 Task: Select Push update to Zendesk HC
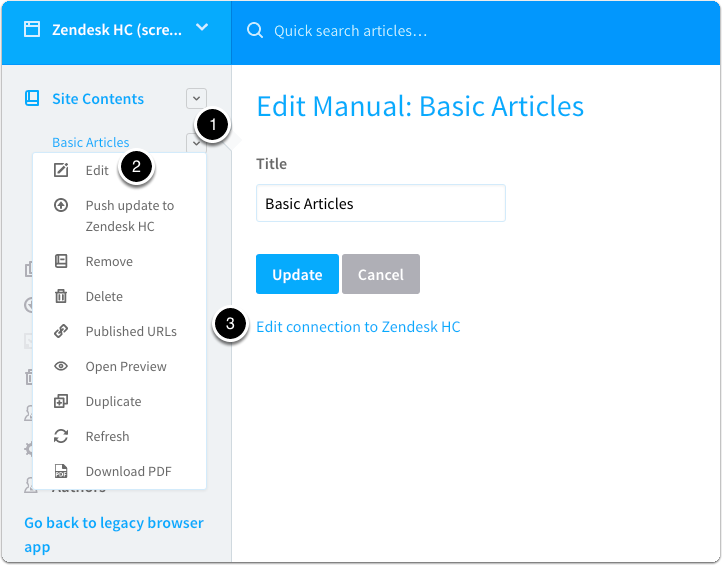click(130, 216)
